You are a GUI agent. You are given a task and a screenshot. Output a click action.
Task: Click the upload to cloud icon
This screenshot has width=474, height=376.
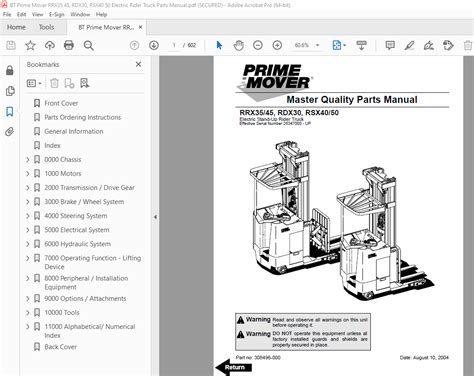point(50,45)
